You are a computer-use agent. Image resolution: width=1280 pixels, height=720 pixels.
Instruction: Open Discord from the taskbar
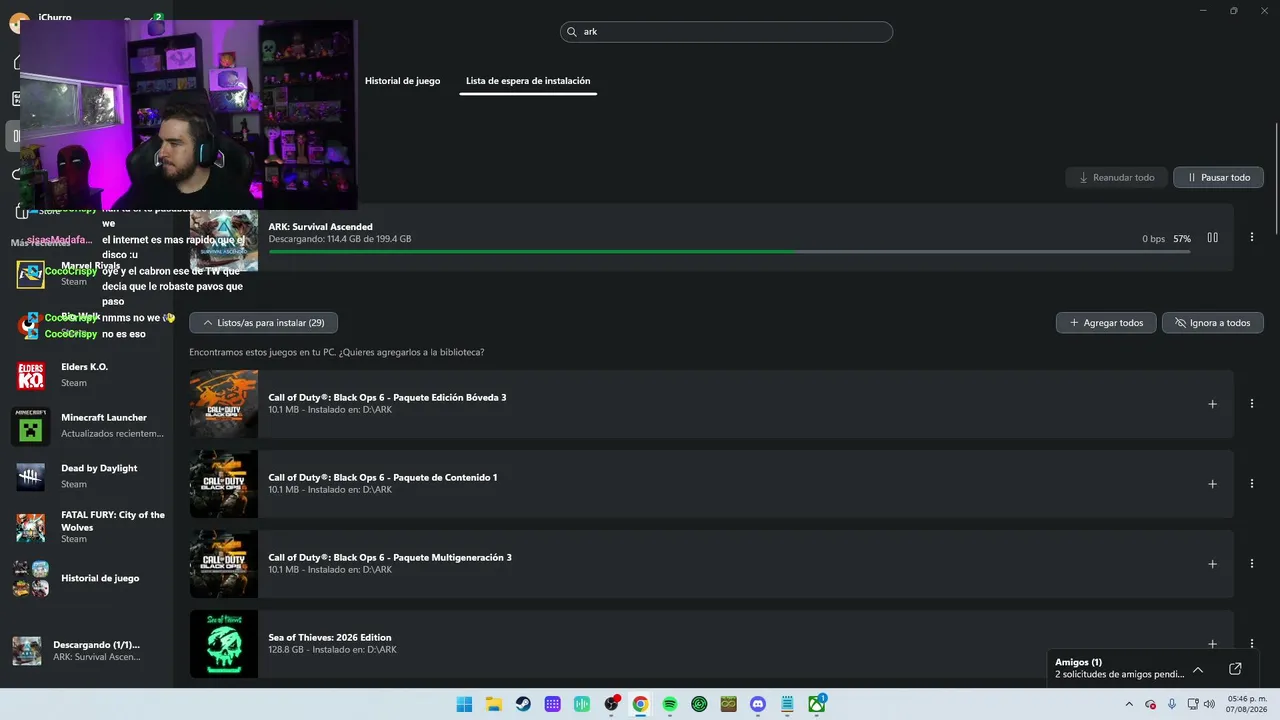(758, 704)
